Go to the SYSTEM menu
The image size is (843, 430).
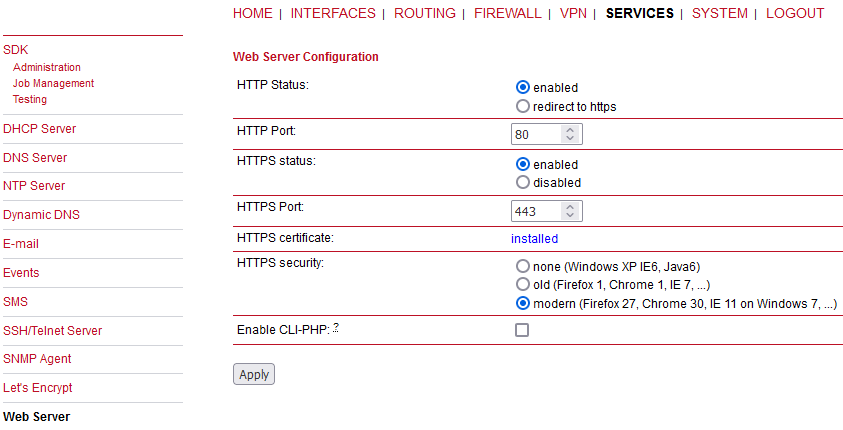(719, 13)
